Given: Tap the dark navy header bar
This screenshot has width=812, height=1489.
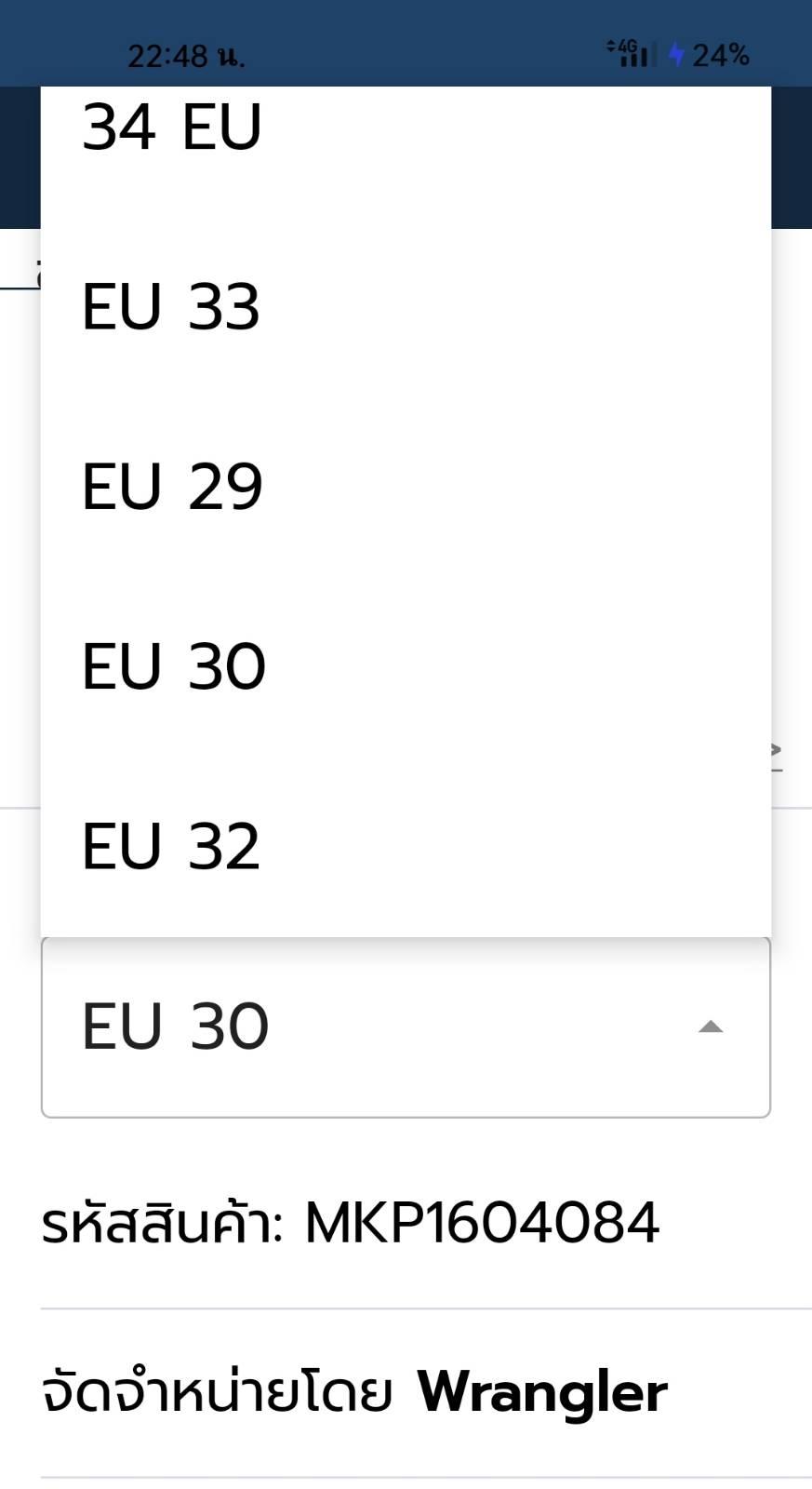Looking at the screenshot, I should pos(792,157).
